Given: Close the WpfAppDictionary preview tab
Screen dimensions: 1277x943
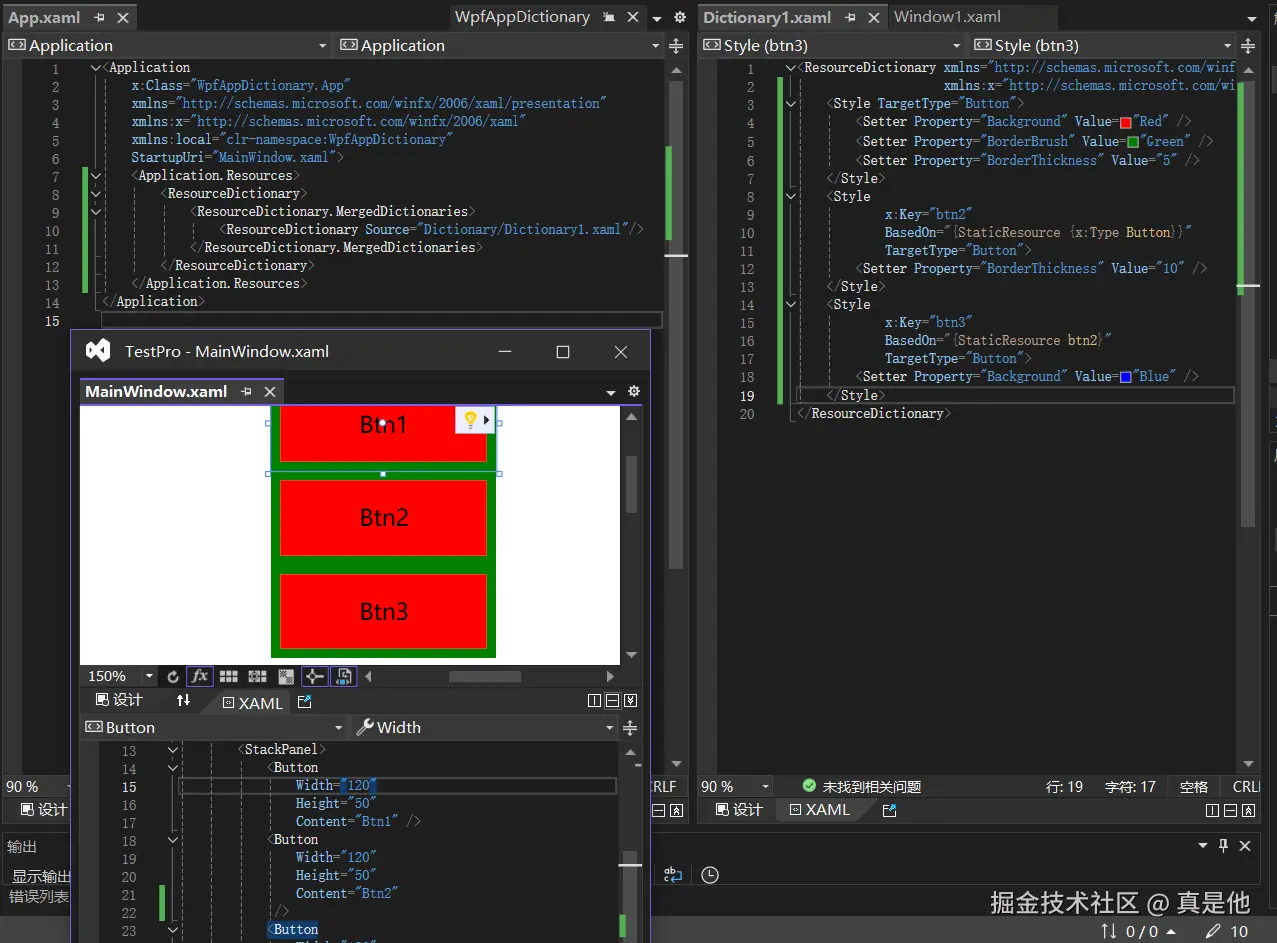Looking at the screenshot, I should 632,18.
